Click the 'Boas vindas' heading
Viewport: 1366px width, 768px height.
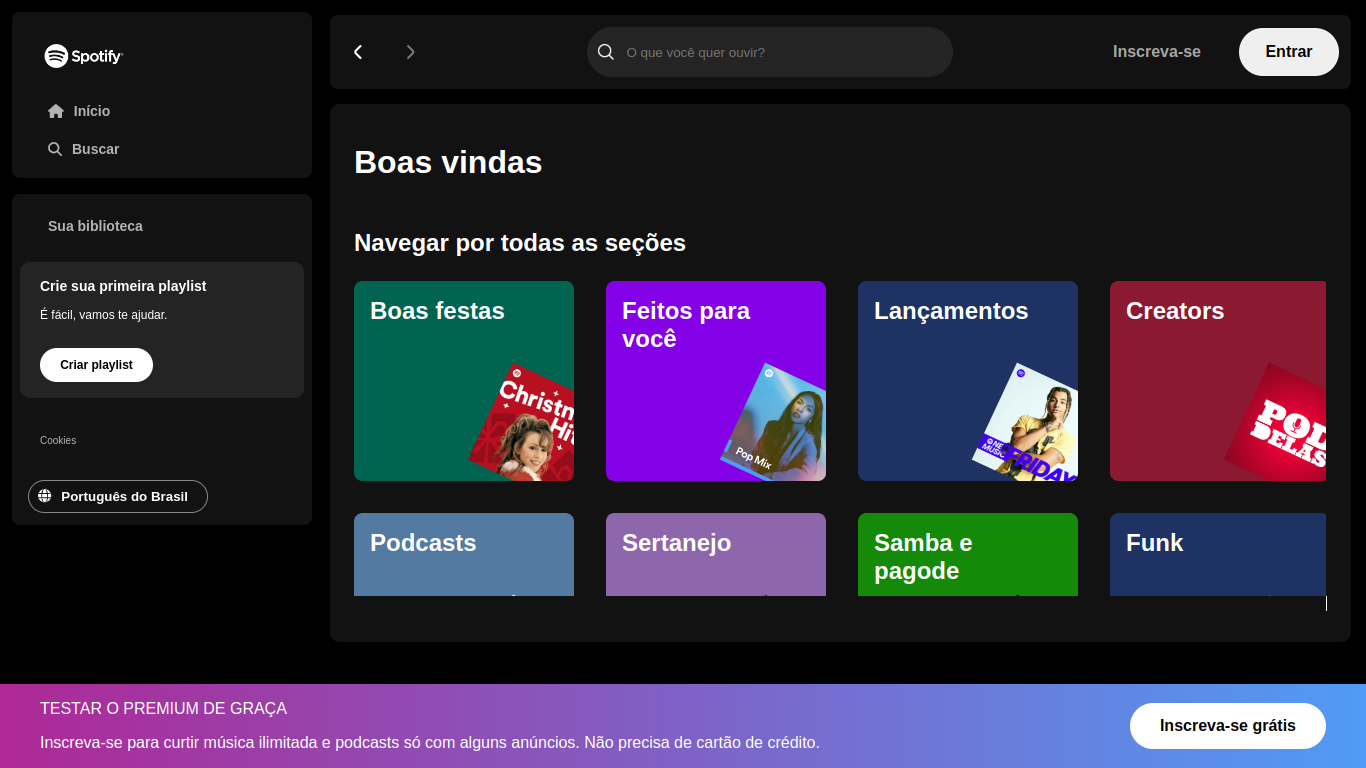pyautogui.click(x=448, y=162)
